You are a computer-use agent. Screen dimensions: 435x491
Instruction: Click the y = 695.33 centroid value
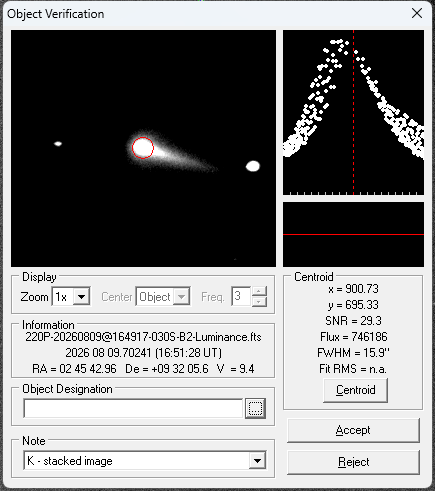(x=353, y=305)
